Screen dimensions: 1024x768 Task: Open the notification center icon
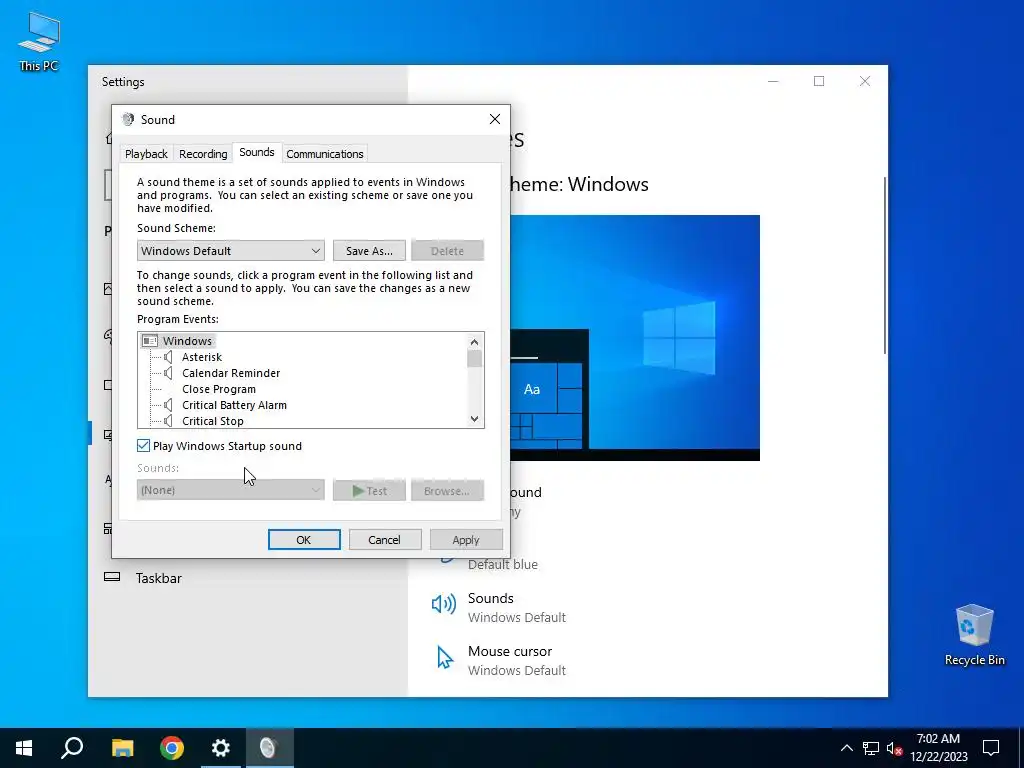pyautogui.click(x=991, y=748)
